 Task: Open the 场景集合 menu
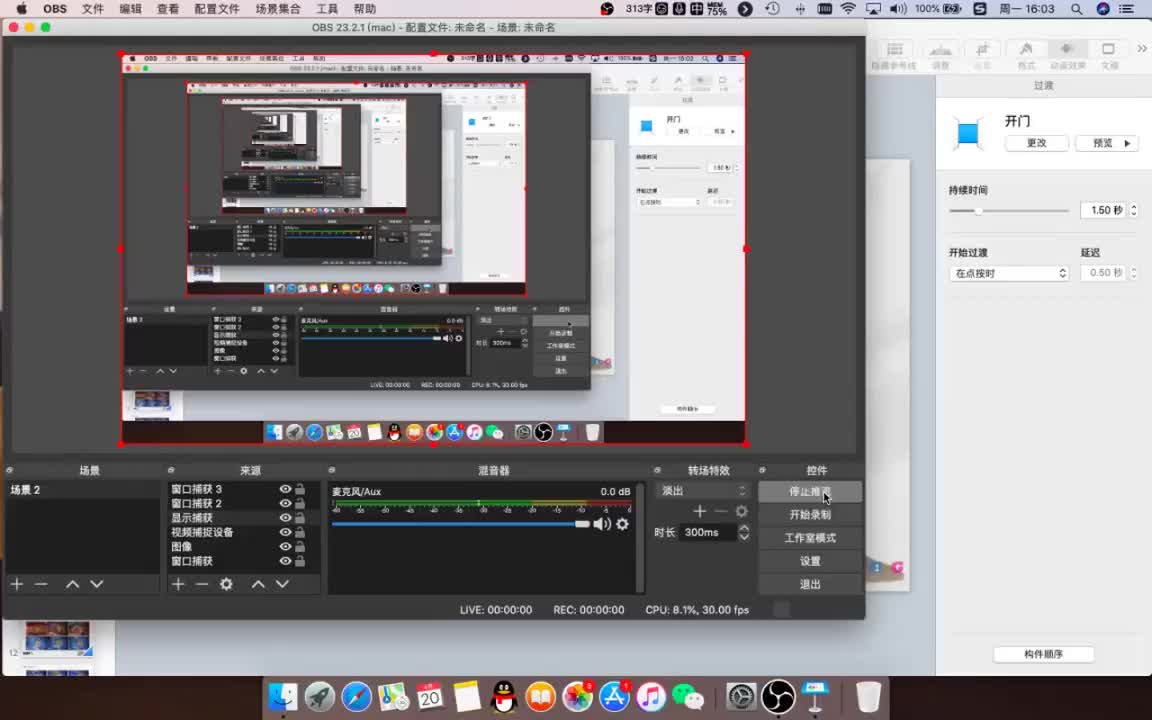[x=278, y=9]
